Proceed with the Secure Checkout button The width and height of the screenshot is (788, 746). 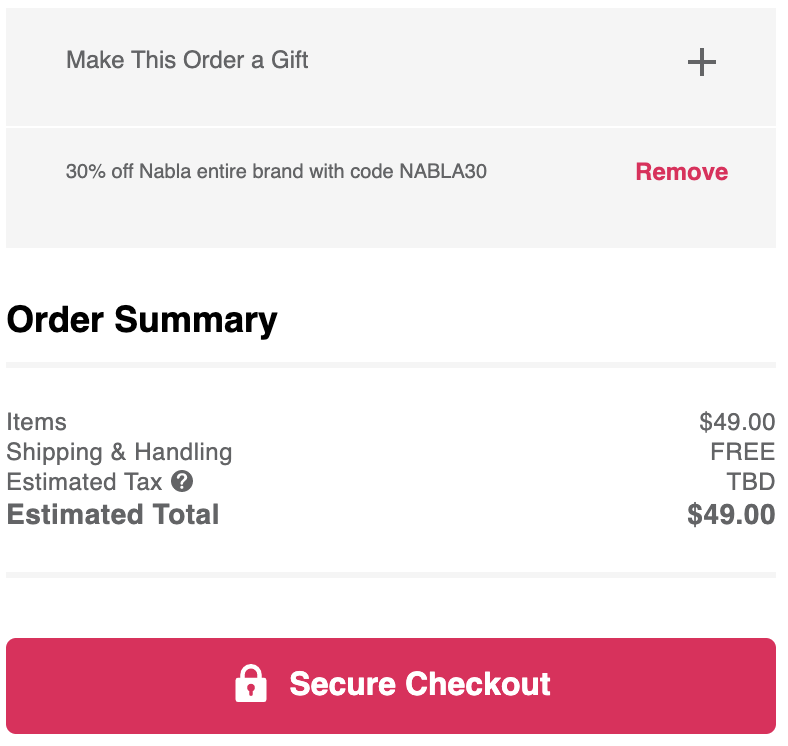coord(390,686)
